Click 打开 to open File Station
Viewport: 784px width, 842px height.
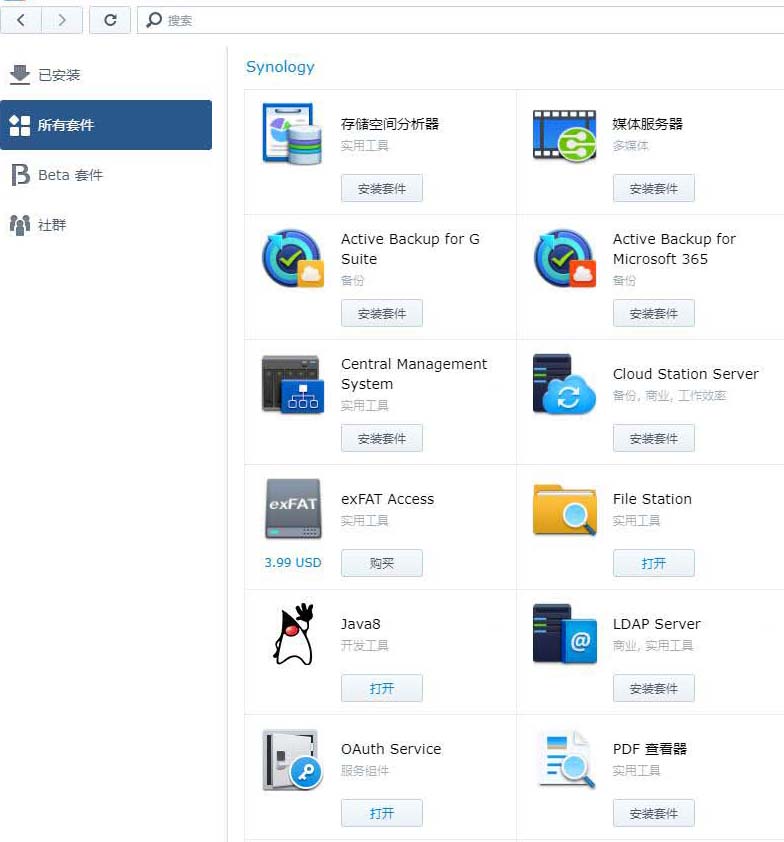(x=654, y=563)
